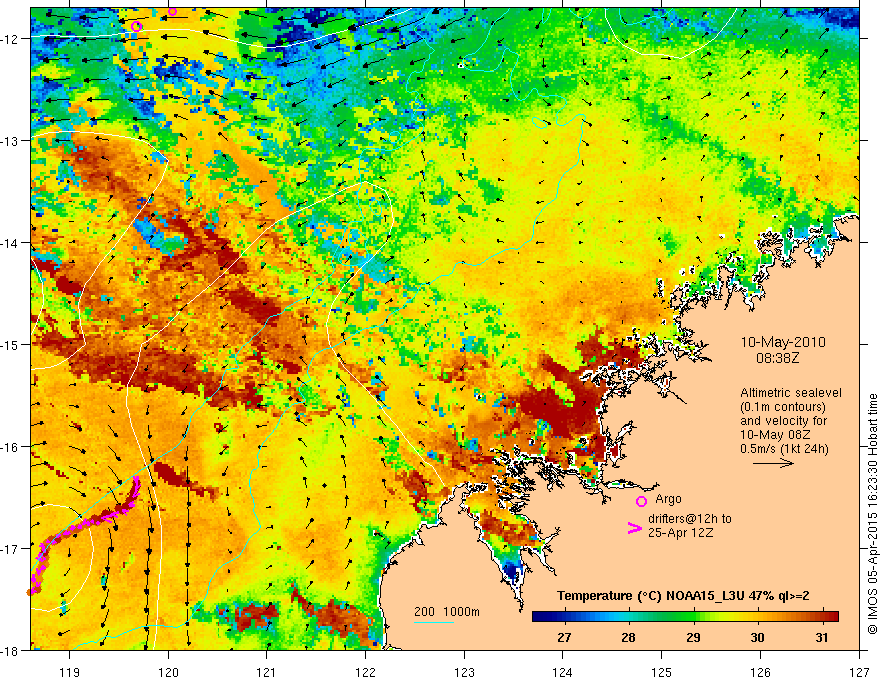Viewport: 880px width, 680px height.
Task: Click the latitude axis label -16
Action: pos(11,447)
